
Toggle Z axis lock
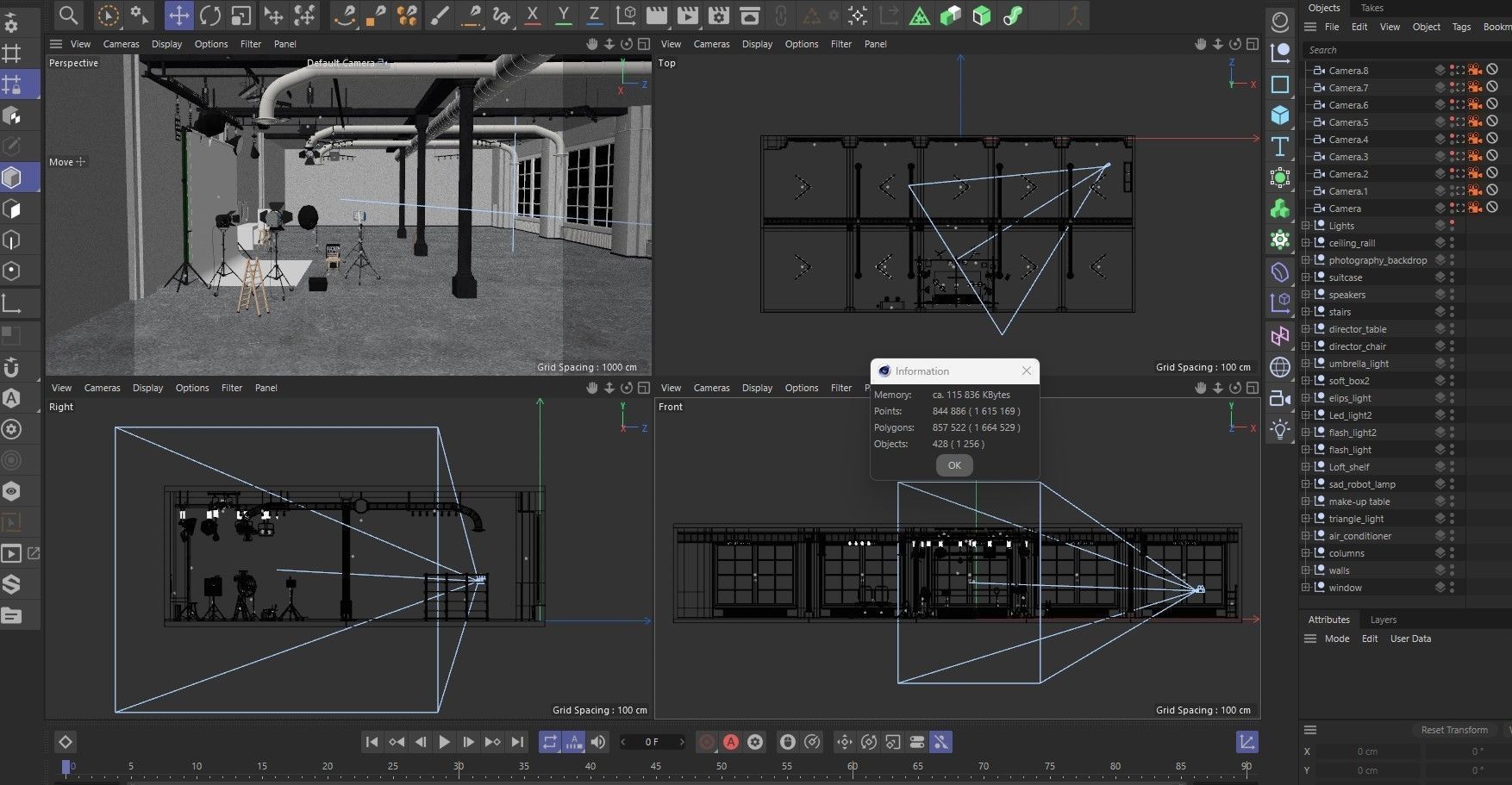pyautogui.click(x=594, y=15)
